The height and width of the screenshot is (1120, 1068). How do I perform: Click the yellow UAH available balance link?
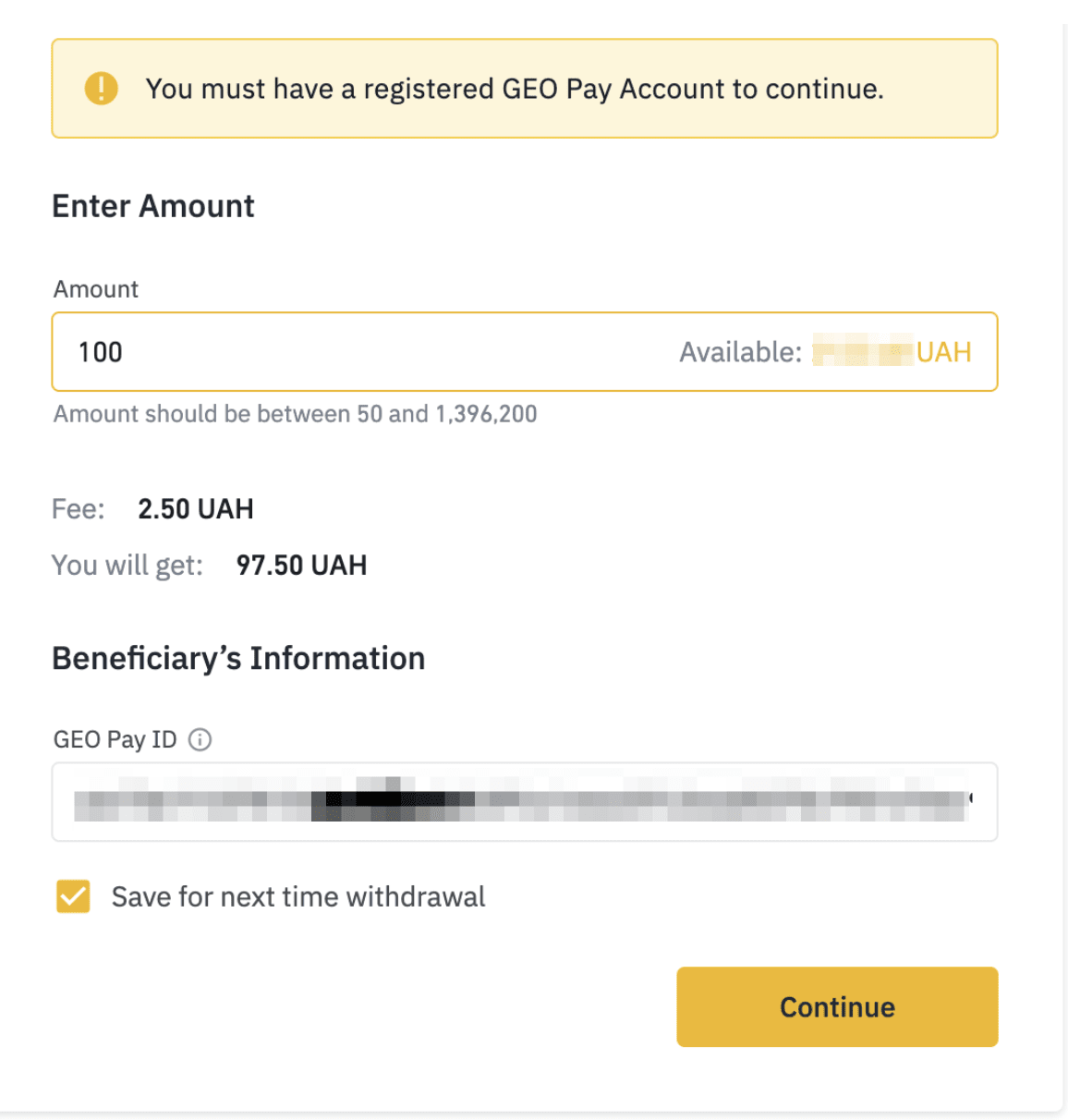pyautogui.click(x=943, y=352)
